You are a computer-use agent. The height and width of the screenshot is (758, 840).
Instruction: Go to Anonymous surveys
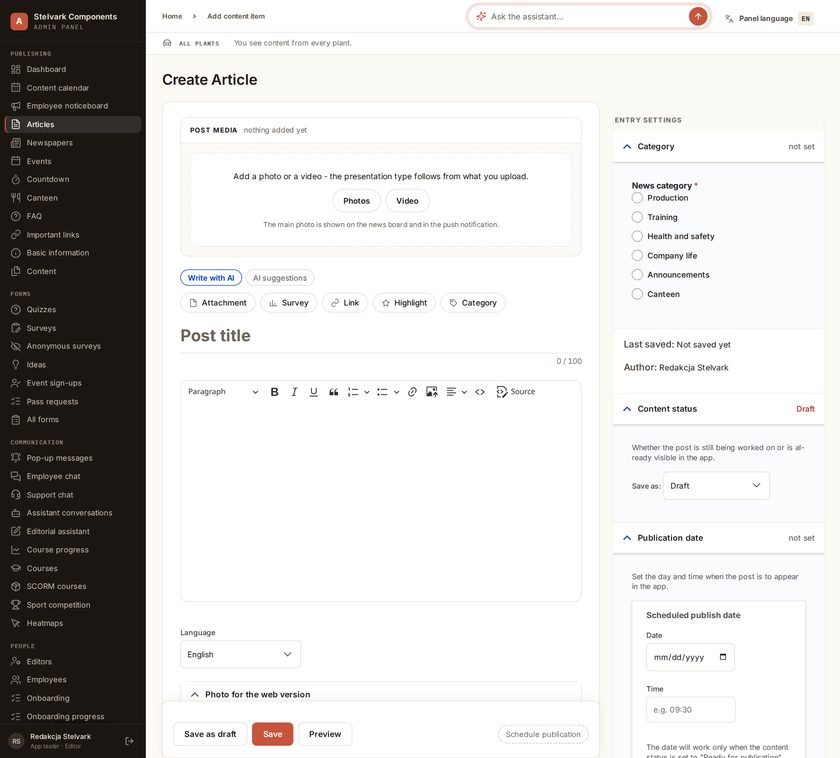[73, 346]
